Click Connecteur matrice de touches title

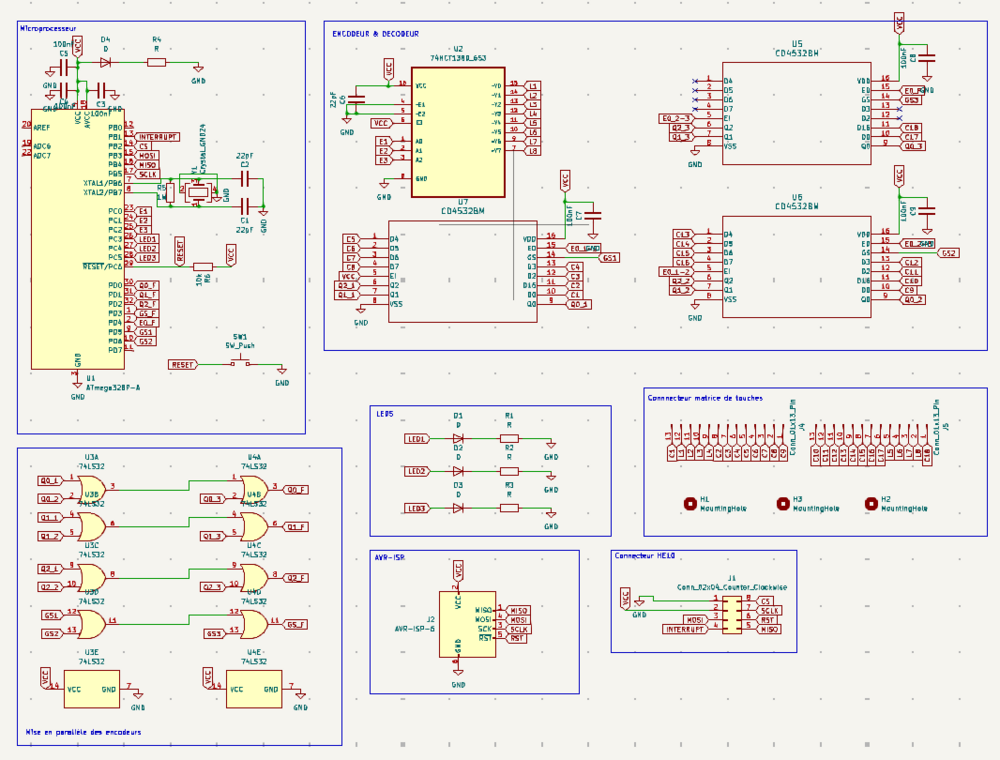pyautogui.click(x=705, y=398)
